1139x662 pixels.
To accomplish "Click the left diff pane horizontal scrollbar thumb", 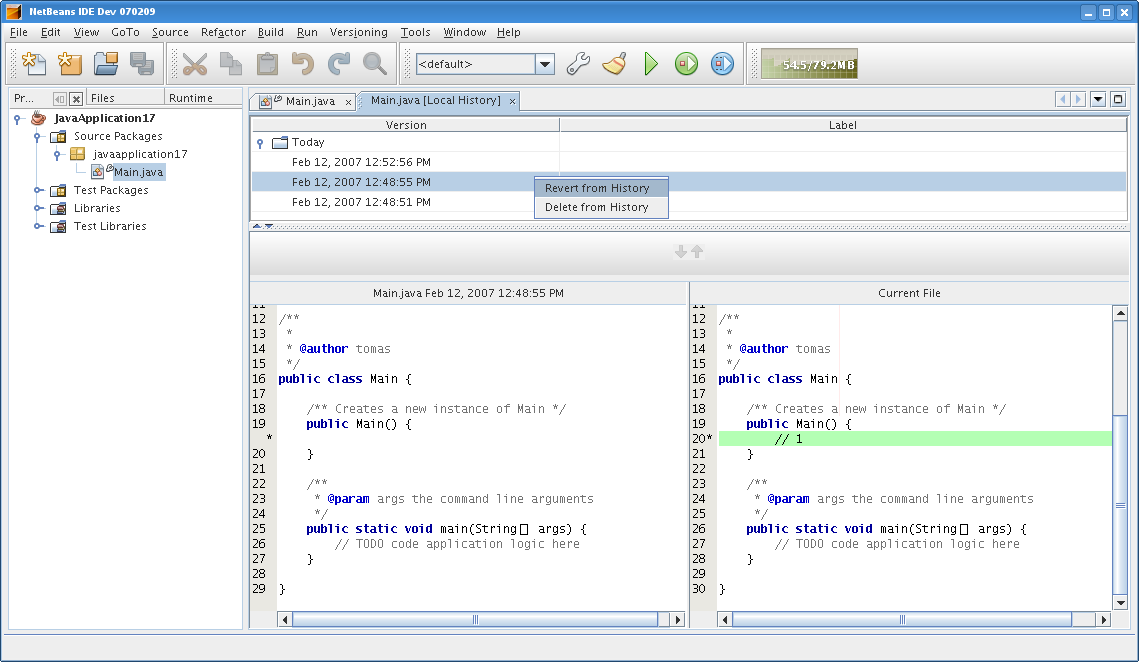I will 475,620.
